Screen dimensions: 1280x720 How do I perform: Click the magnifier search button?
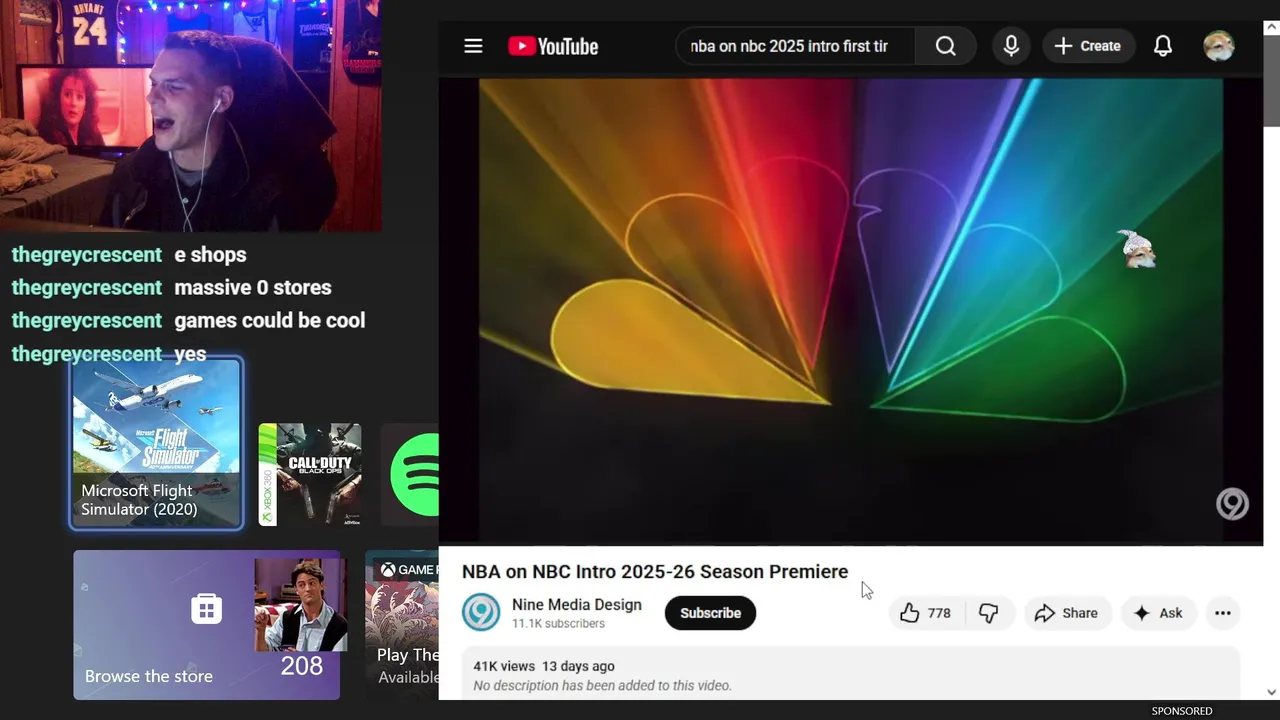click(945, 46)
